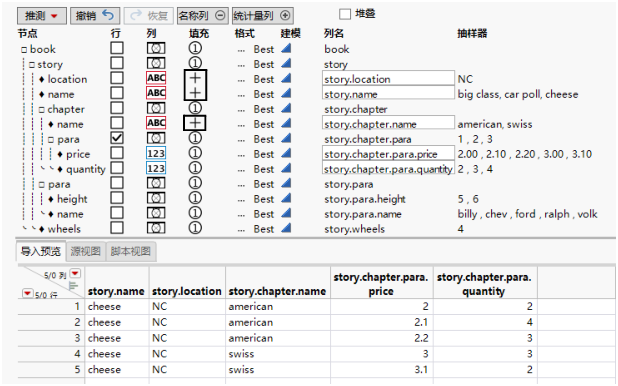Edit the story.chapter.para.price column name field
The height and width of the screenshot is (386, 618).
(388, 154)
